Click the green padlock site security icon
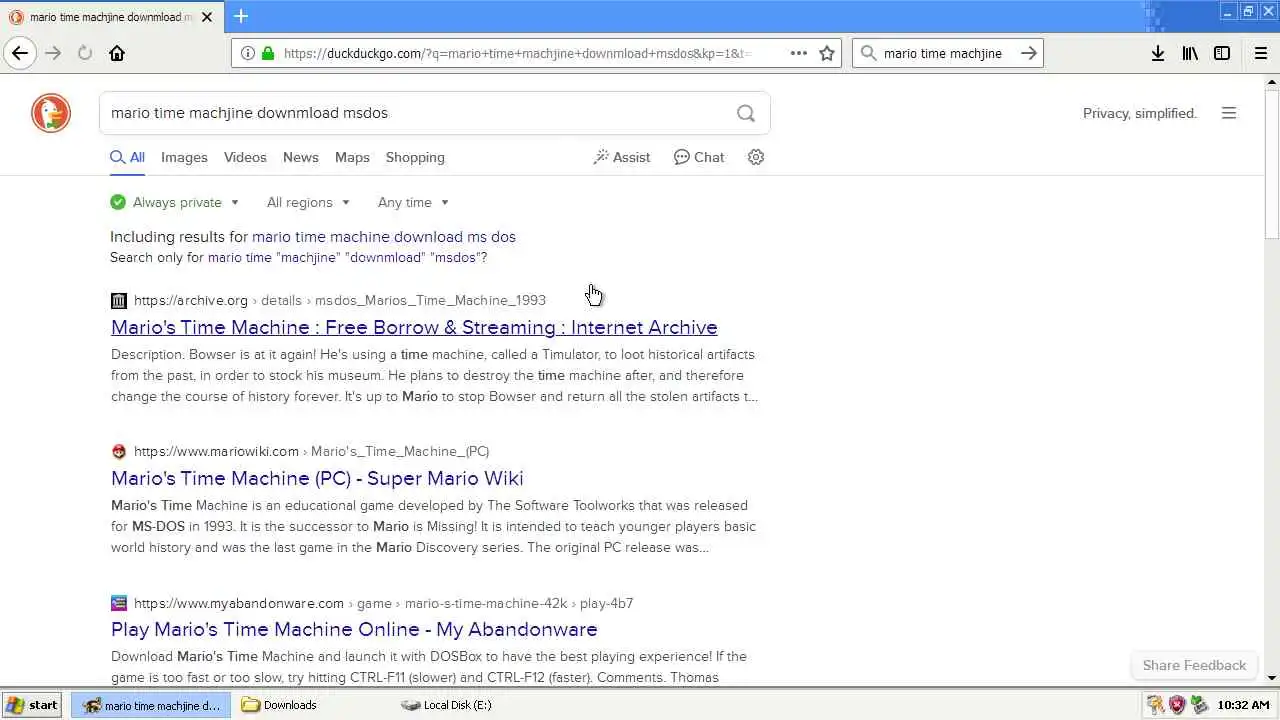 tap(267, 53)
